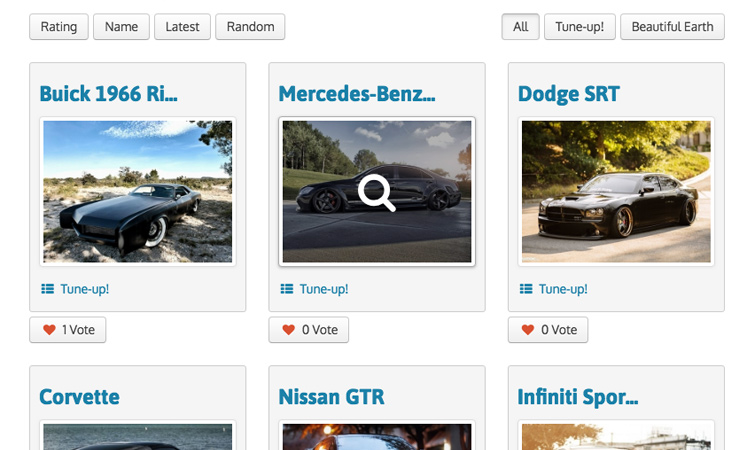Sort gallery by Latest

point(182,26)
